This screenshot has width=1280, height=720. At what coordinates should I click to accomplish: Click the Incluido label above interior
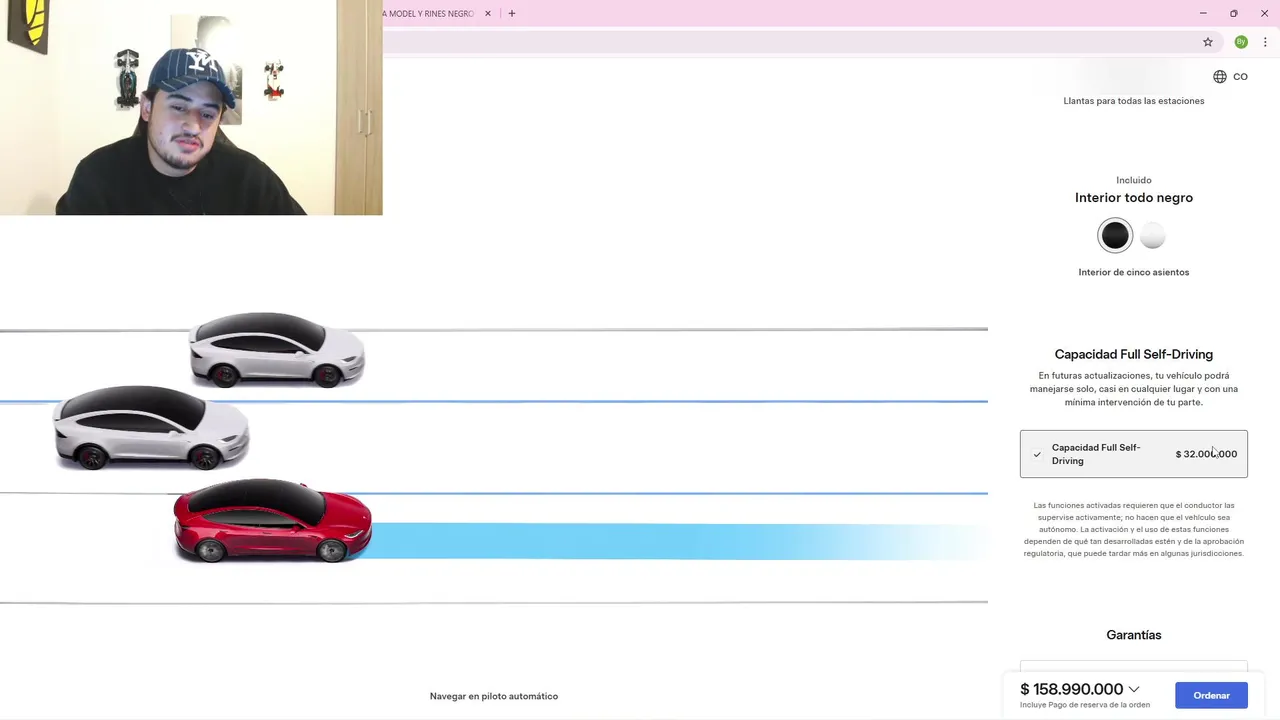1134,180
